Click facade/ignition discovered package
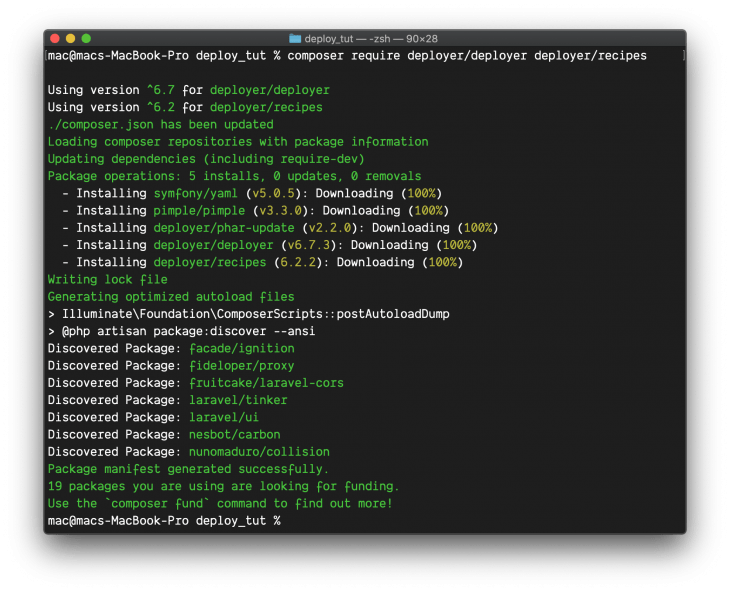This screenshot has width=730, height=592. point(242,349)
